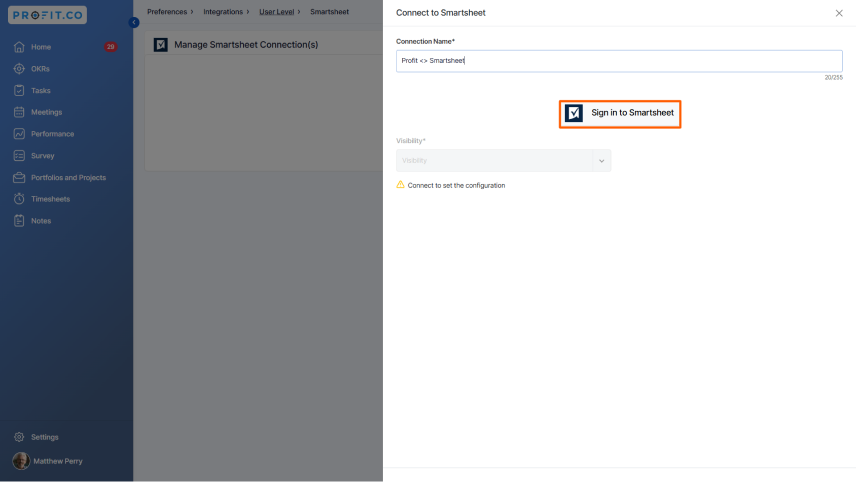Click the Portfolios and Projects briefcase icon
Viewport: 856px width, 482px height.
(x=19, y=177)
